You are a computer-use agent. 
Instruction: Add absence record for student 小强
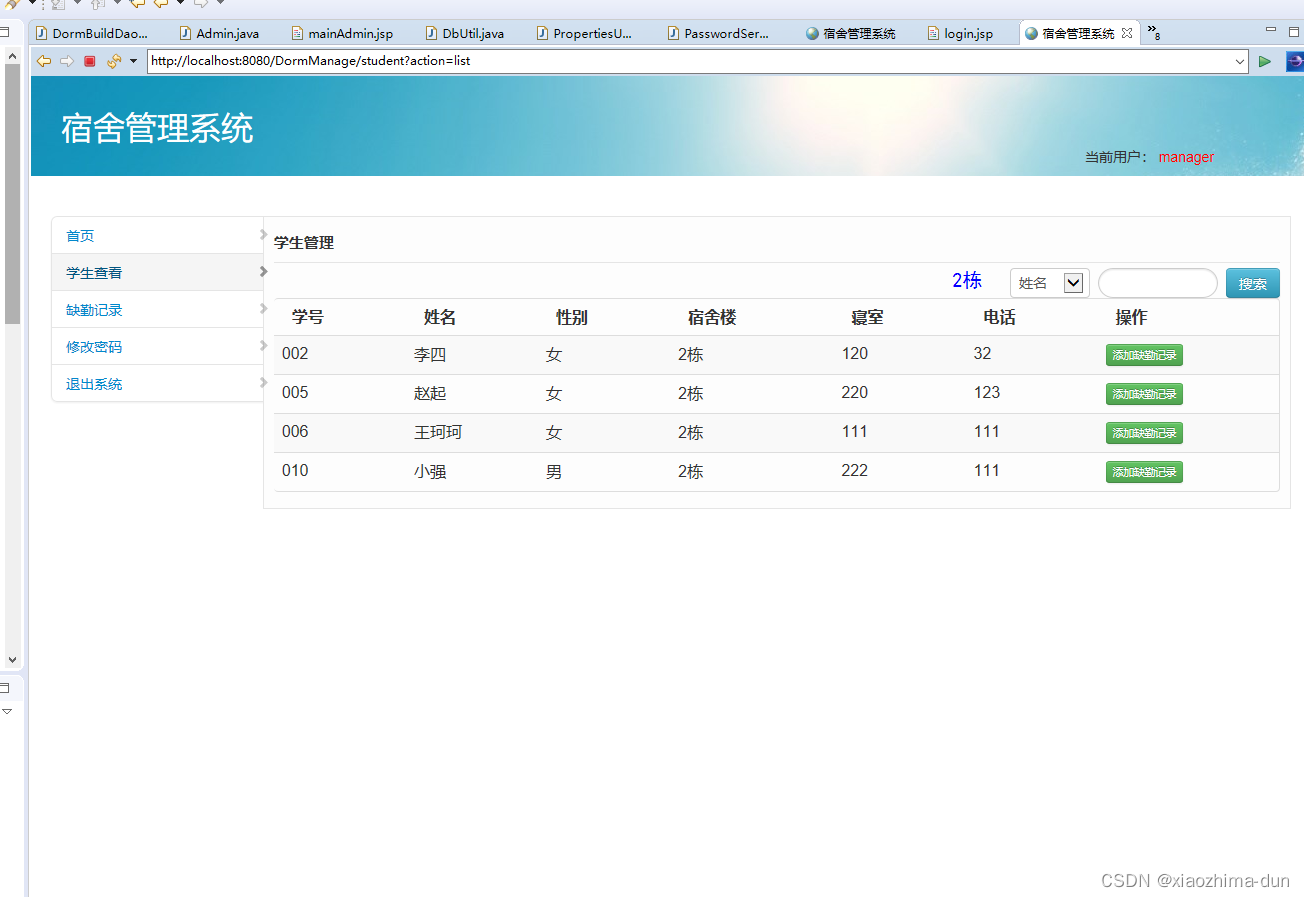point(1144,472)
